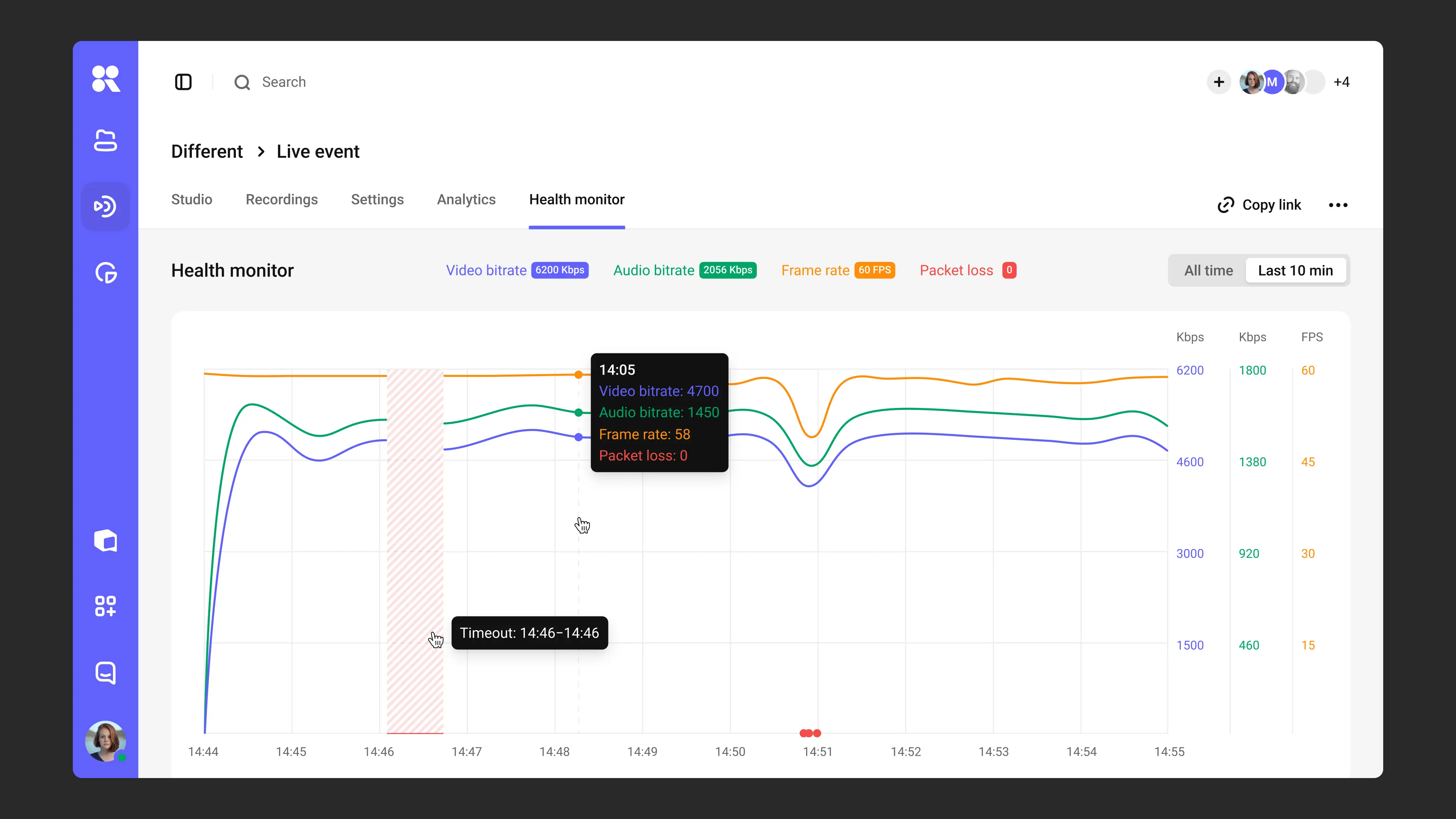Click the 60 FPS badge
This screenshot has height=819, width=1456.
tap(874, 270)
